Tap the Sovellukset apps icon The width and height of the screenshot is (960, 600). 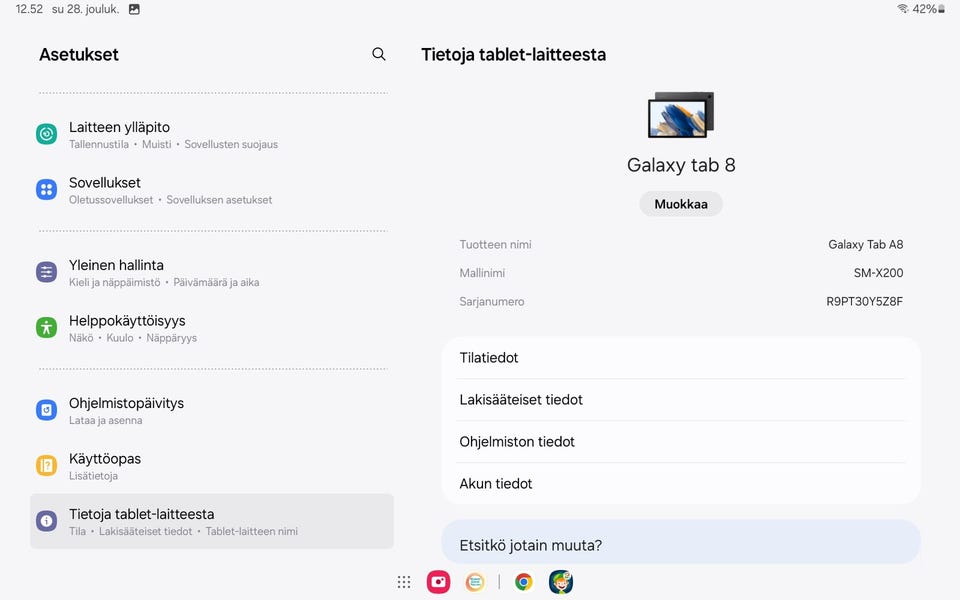[x=47, y=190]
